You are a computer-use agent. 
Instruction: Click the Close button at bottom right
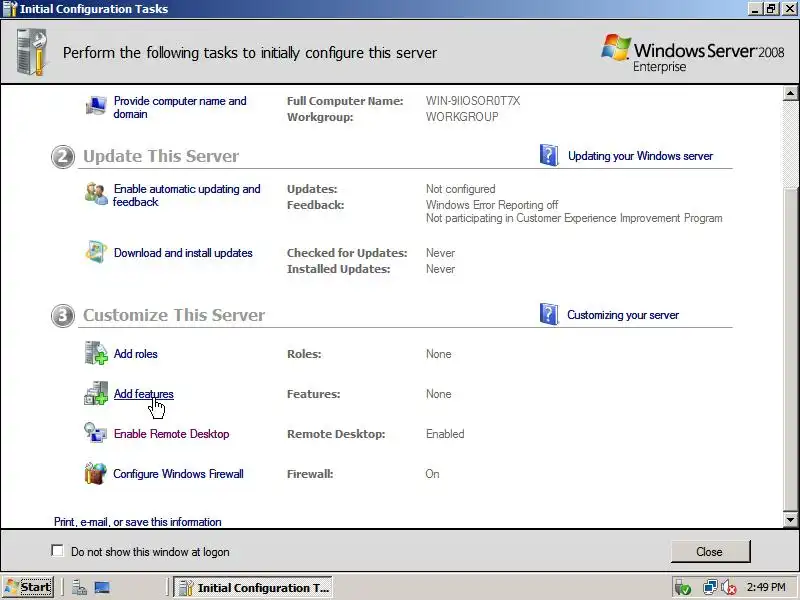(710, 552)
